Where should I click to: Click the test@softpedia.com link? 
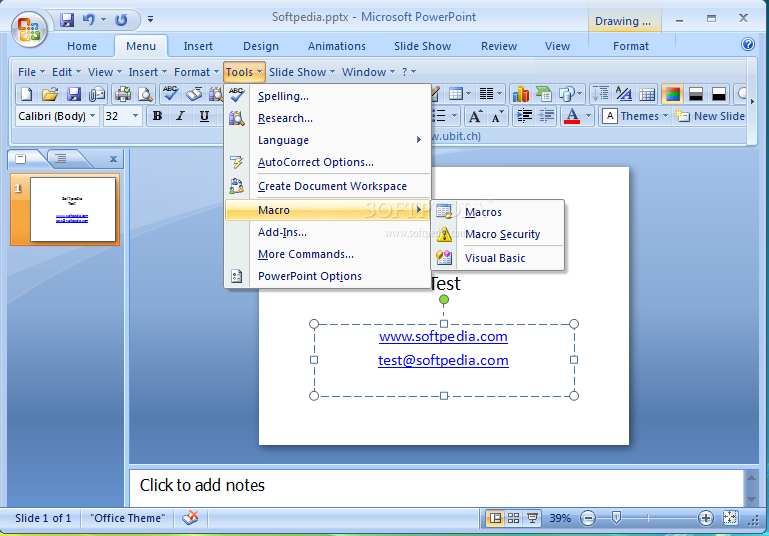[x=443, y=360]
